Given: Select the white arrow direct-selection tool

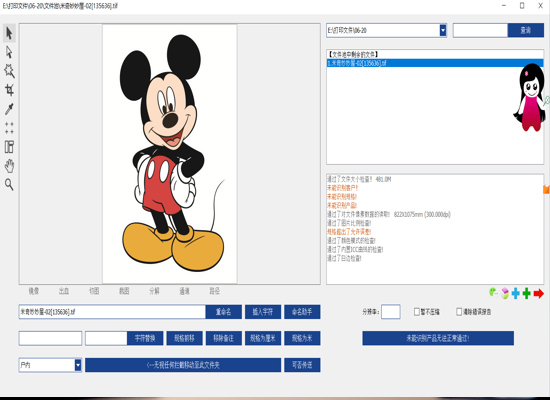Looking at the screenshot, I should point(9,52).
